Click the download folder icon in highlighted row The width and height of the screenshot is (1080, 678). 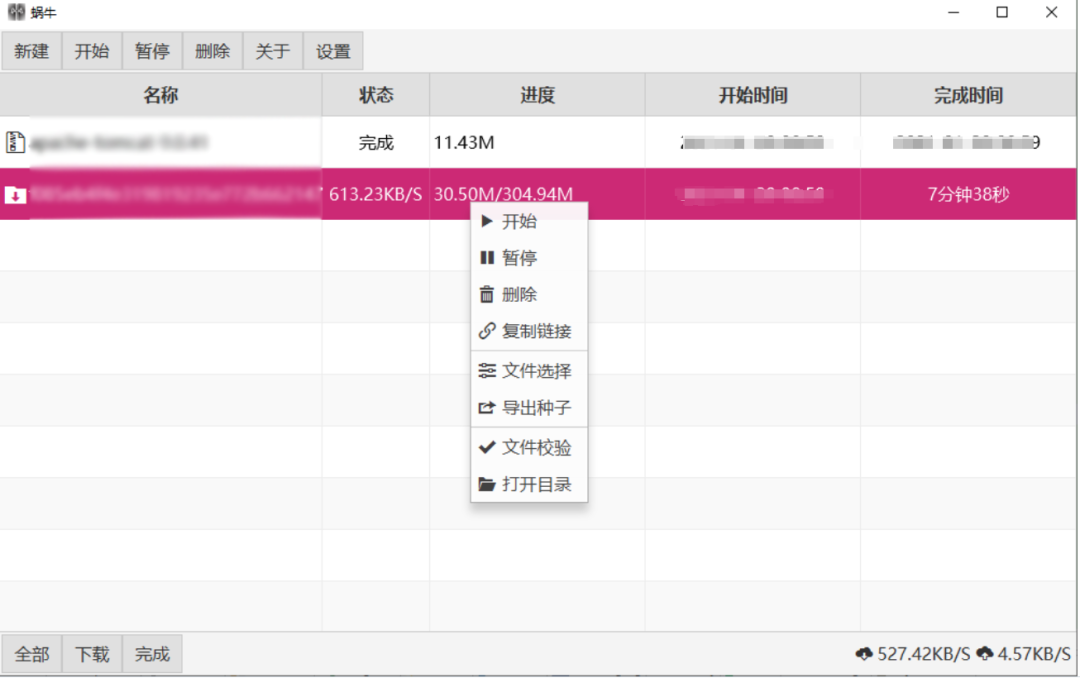(x=15, y=195)
